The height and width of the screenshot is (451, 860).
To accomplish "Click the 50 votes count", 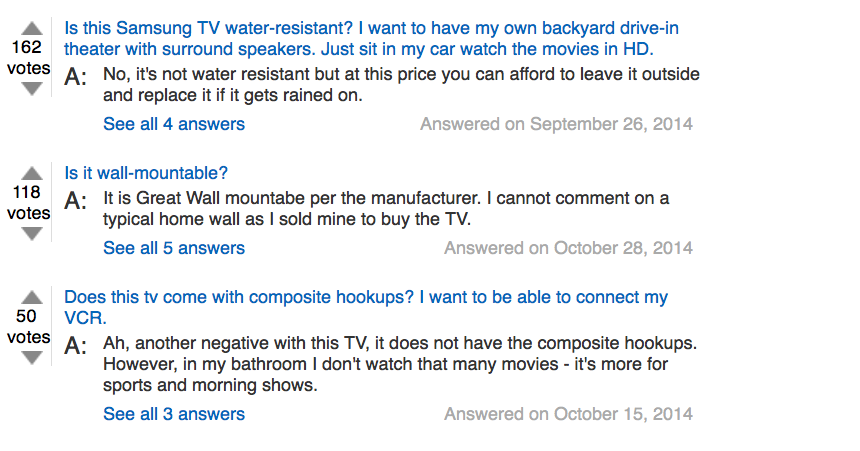I will (x=28, y=327).
